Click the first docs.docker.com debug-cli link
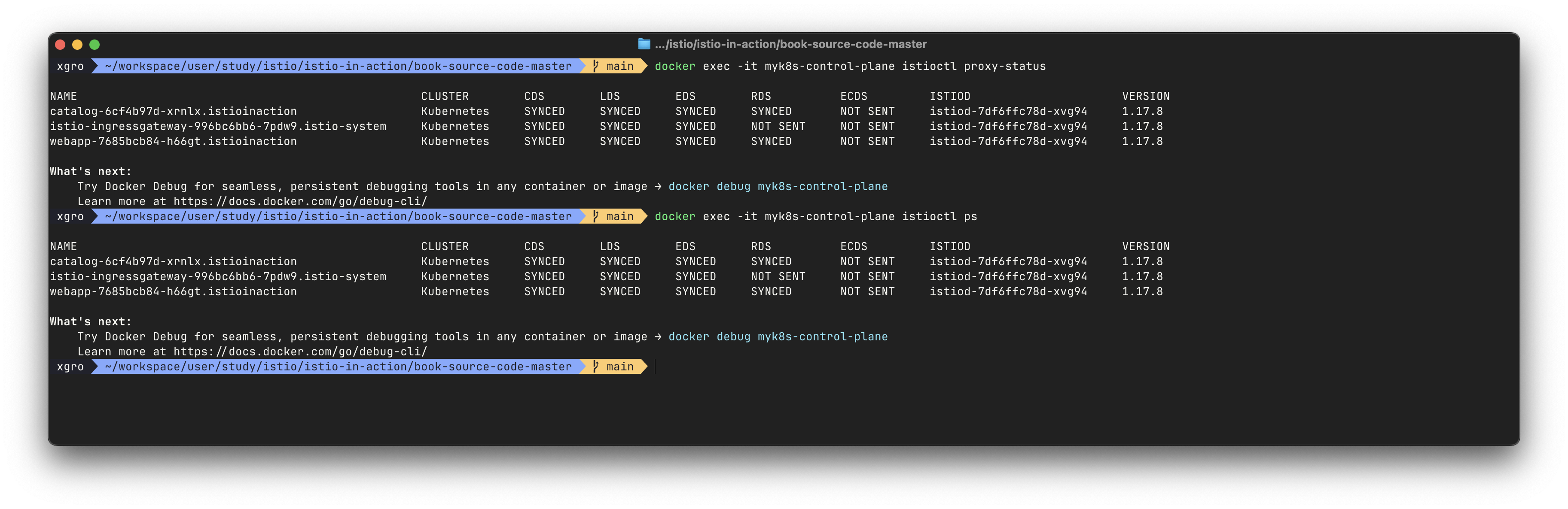Viewport: 1568px width, 509px height. tap(300, 201)
